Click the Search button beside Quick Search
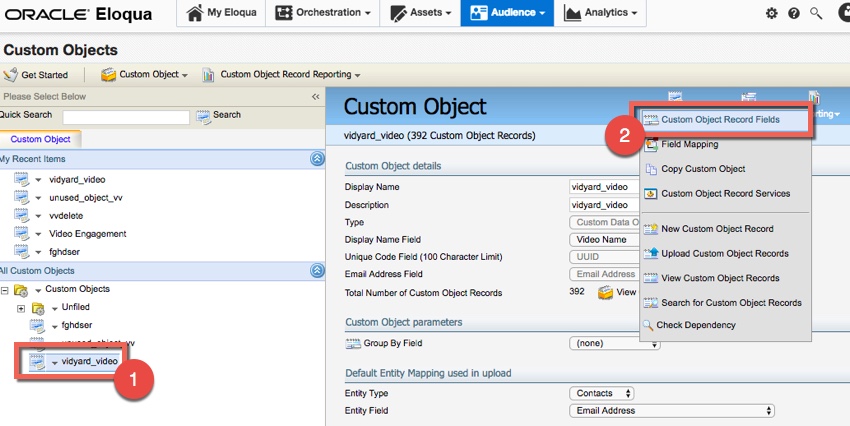Image resolution: width=850 pixels, height=426 pixels. 218,115
